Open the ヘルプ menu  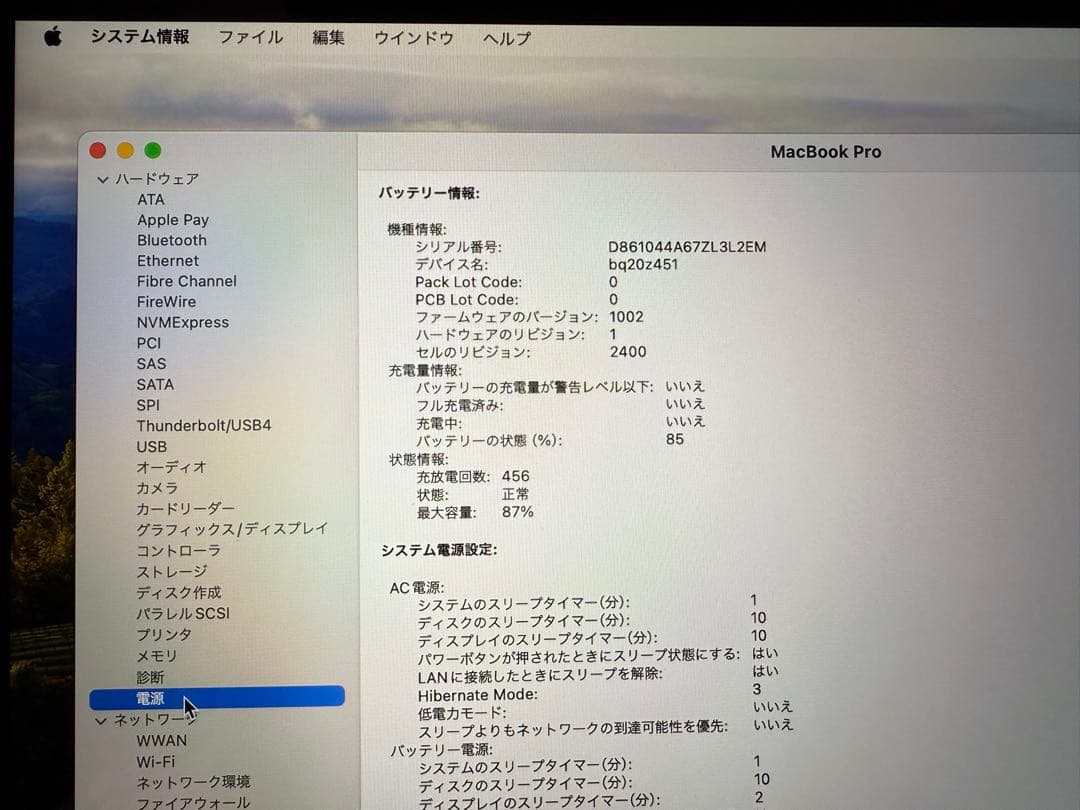[x=505, y=37]
